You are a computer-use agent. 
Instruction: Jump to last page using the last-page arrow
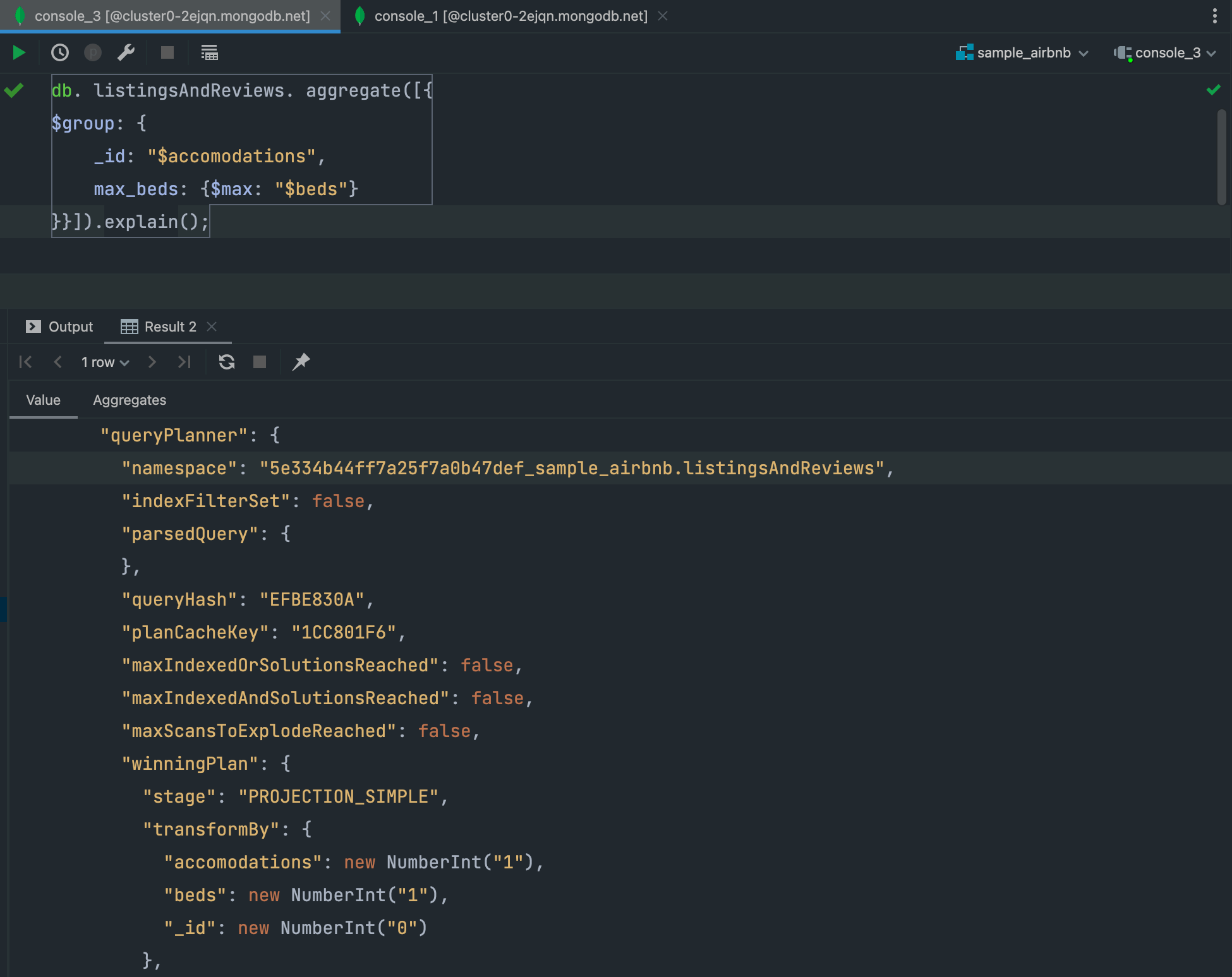click(184, 362)
